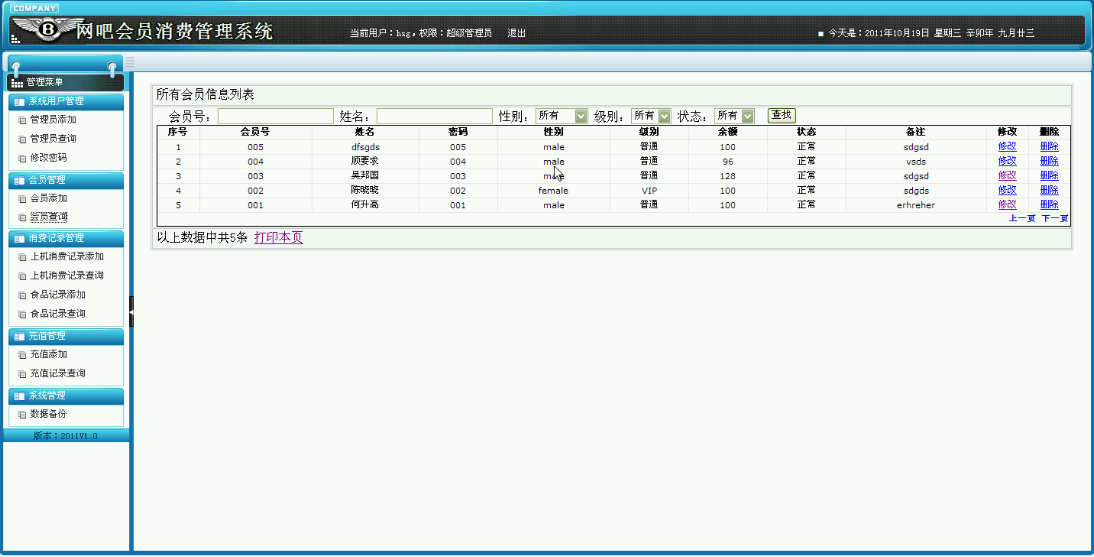Viewport: 1094px width, 557px height.
Task: Open the 状态 filter dropdown
Action: (735, 116)
